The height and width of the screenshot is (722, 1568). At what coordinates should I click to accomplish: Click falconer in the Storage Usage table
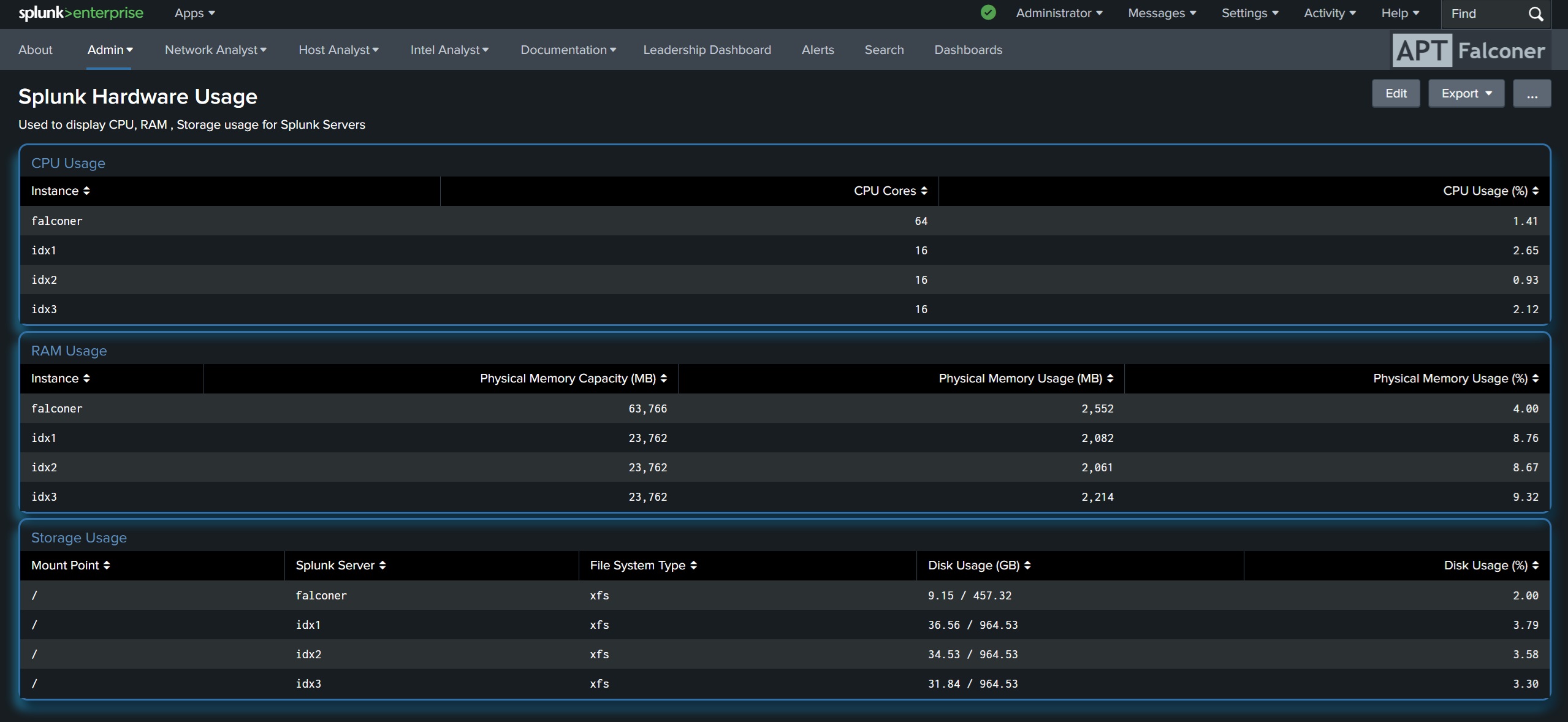(x=321, y=596)
